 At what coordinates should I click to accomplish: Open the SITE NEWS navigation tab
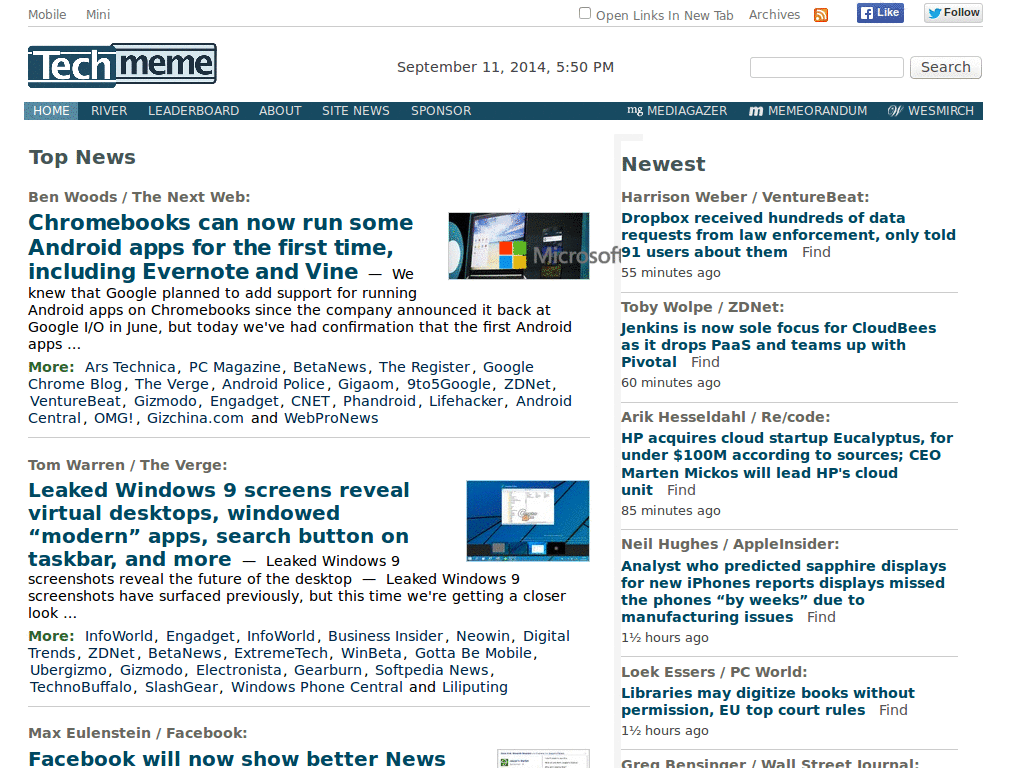pos(356,111)
